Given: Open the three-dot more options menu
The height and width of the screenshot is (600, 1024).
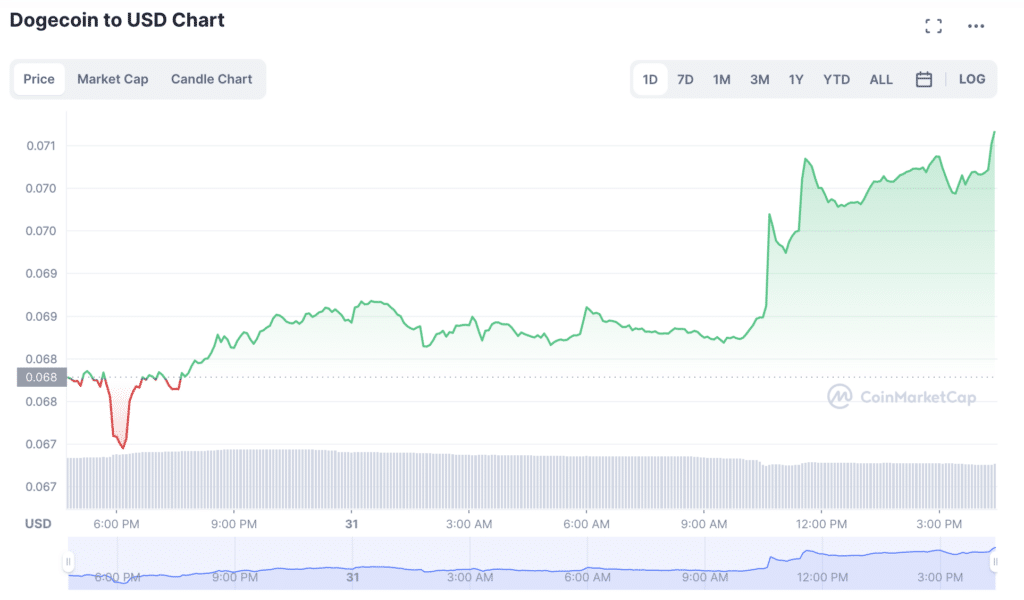Looking at the screenshot, I should (x=976, y=26).
